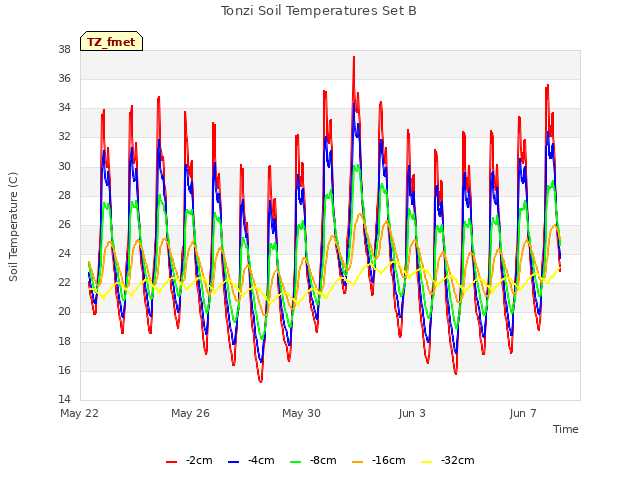The width and height of the screenshot is (640, 480).
Task: Toggle the -16cm legend entry
Action: point(378,460)
